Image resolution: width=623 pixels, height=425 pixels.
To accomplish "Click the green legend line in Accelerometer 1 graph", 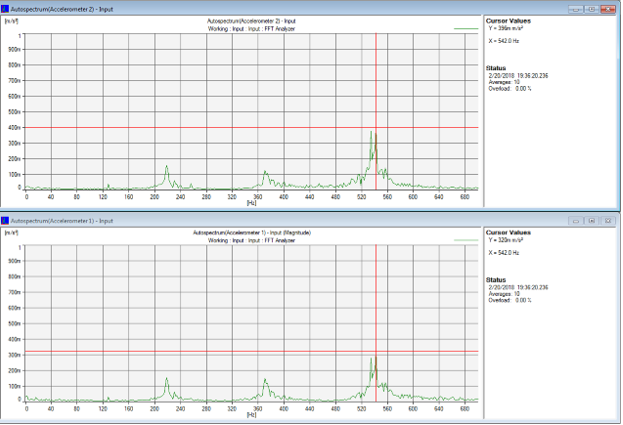I will (465, 241).
